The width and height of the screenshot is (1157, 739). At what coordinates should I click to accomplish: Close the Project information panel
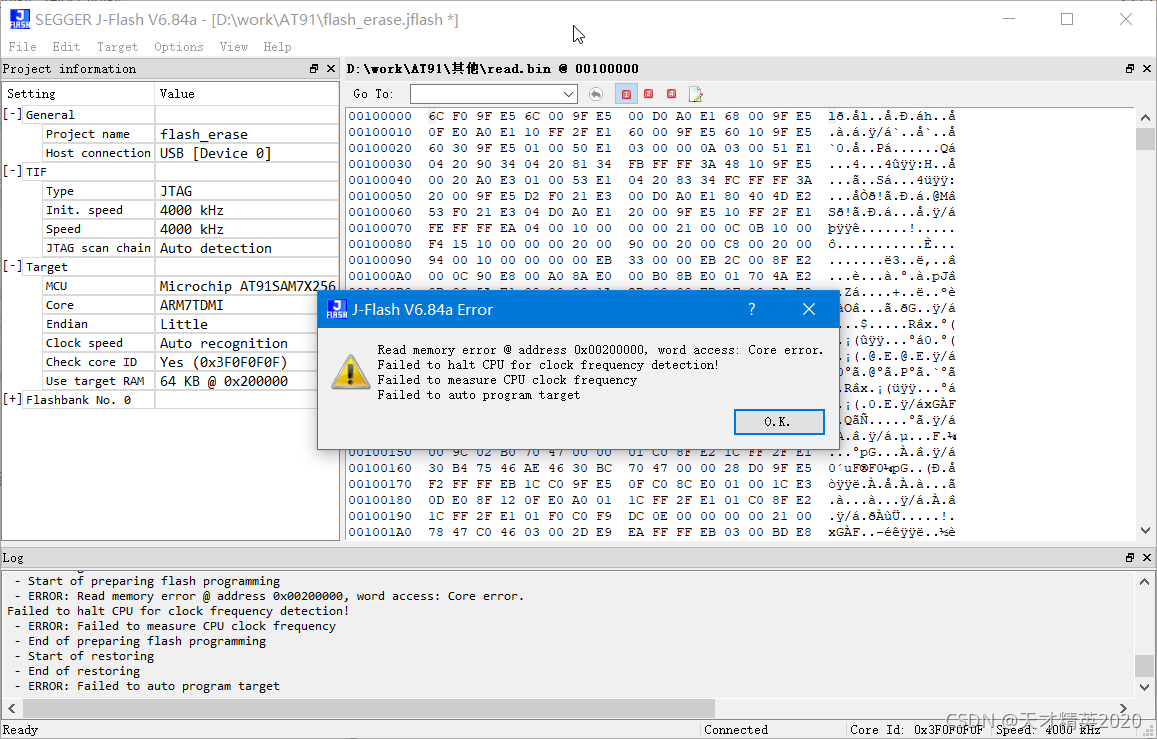coord(331,69)
